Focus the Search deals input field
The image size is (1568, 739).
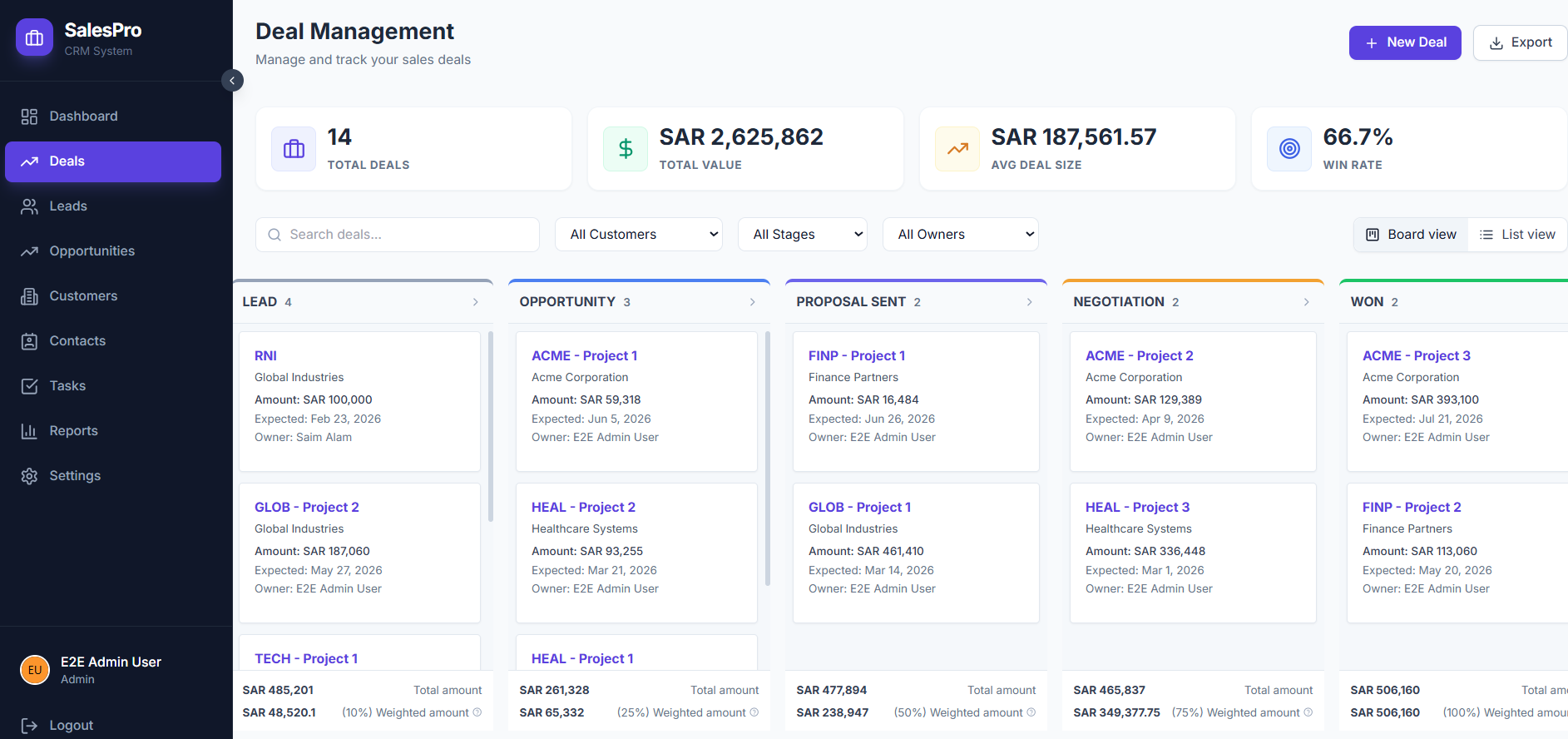click(398, 235)
